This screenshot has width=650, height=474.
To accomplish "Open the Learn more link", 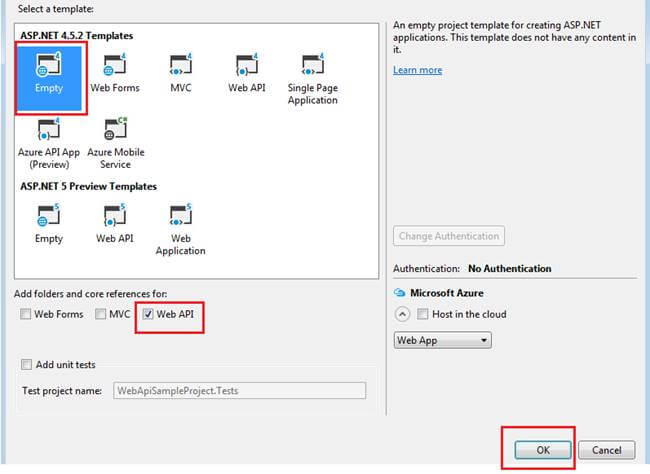I will tap(417, 70).
